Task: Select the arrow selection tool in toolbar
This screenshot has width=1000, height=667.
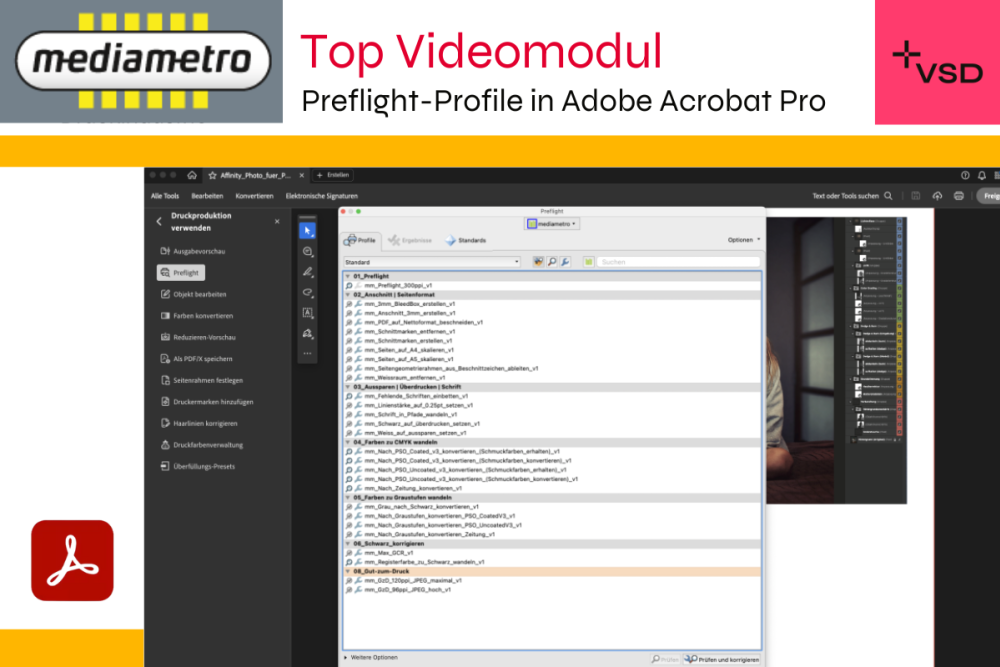Action: point(307,231)
